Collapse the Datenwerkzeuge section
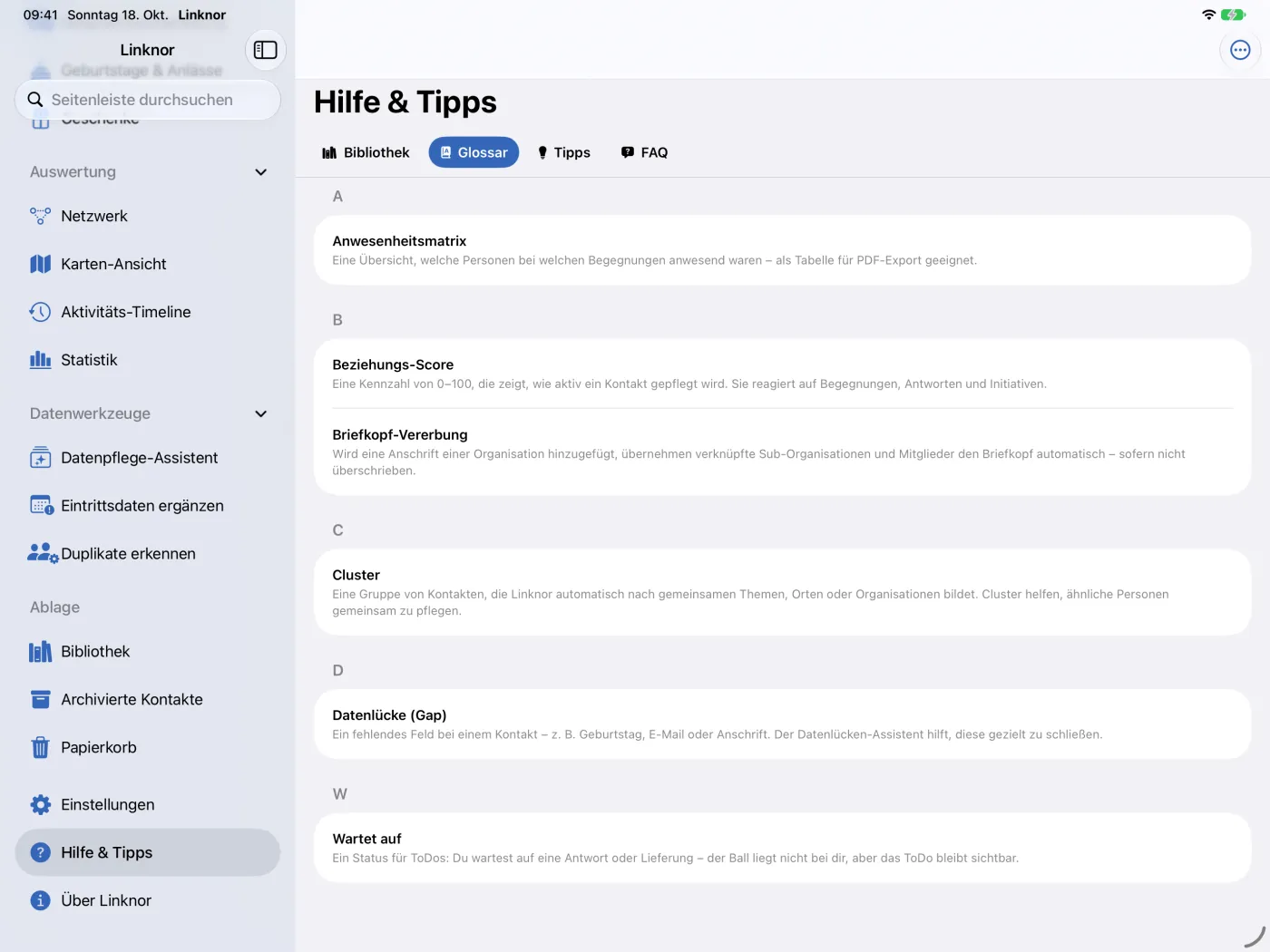1270x952 pixels. (x=260, y=414)
